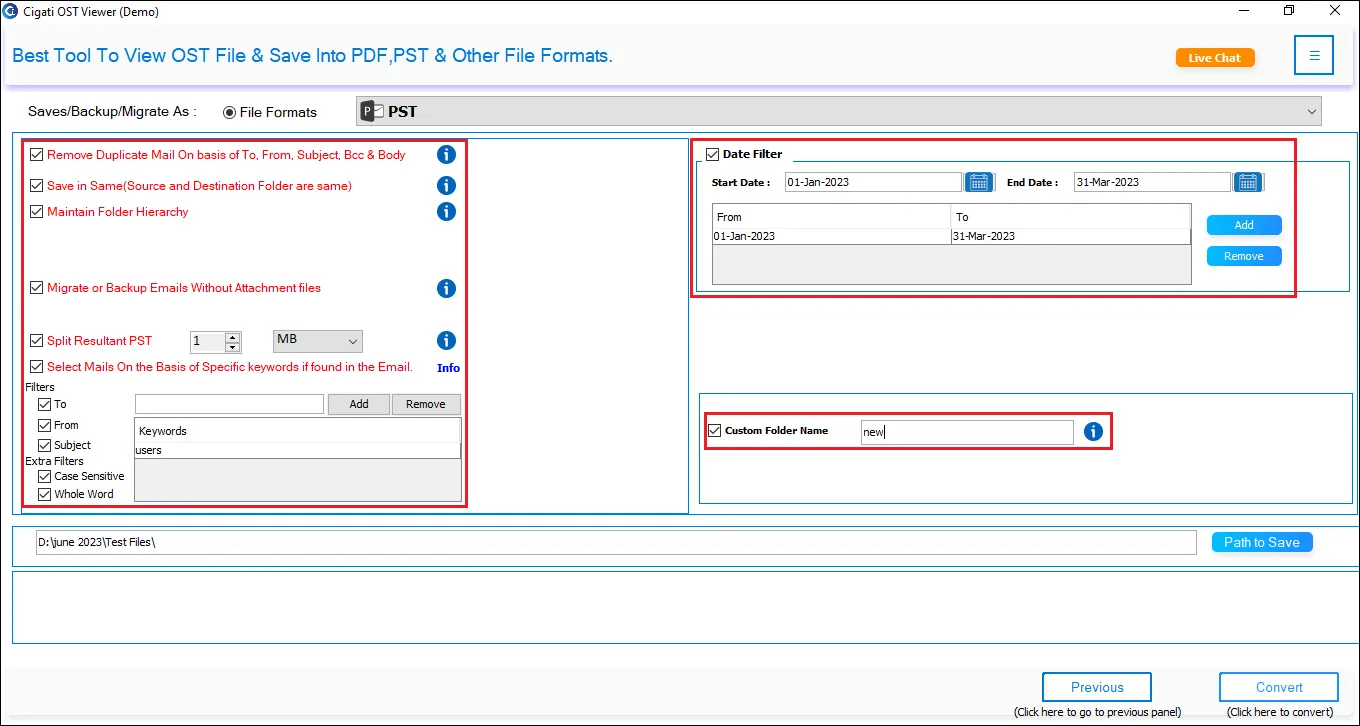1360x726 pixels.
Task: Click the Live Chat button
Action: 1214,58
